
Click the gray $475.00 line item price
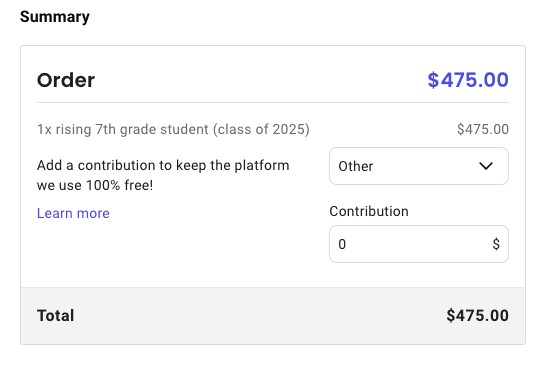coord(483,129)
